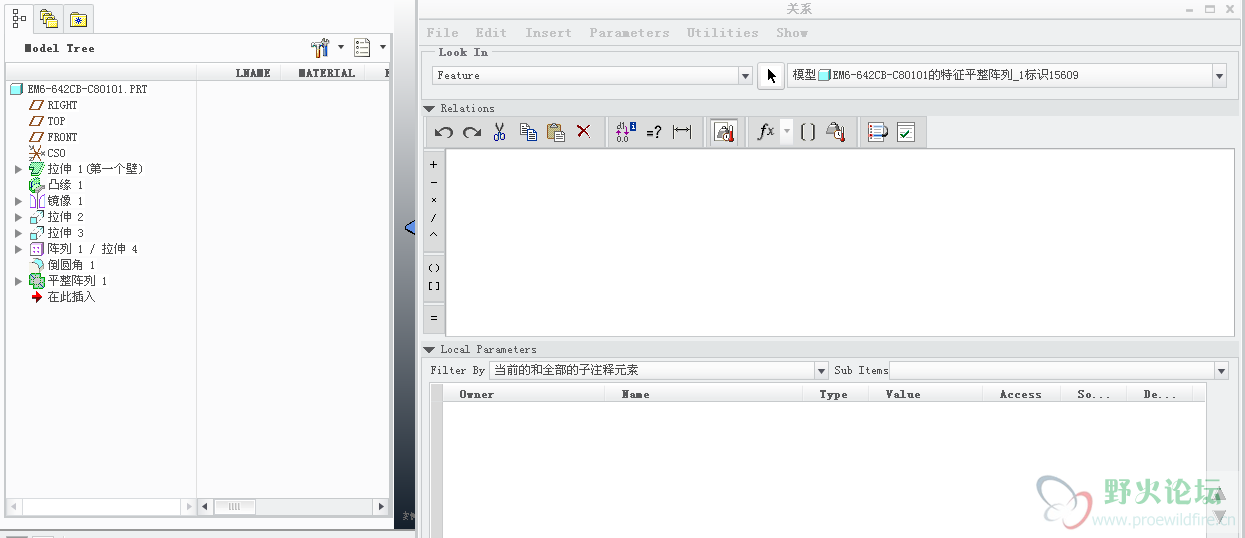Open the Folder Browser navigator tab

48,18
